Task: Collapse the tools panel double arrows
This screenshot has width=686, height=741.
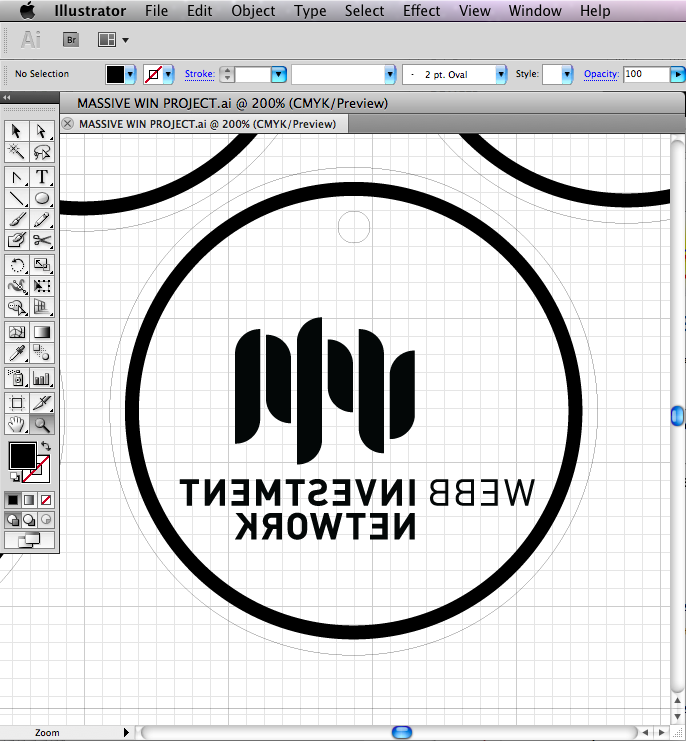Action: coord(7,97)
